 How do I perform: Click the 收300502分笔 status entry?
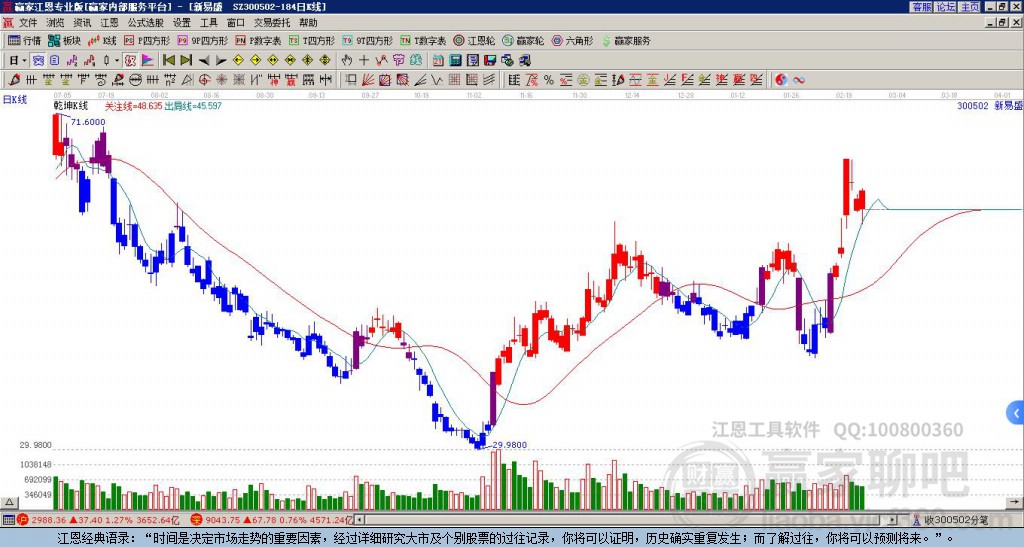[x=950, y=520]
